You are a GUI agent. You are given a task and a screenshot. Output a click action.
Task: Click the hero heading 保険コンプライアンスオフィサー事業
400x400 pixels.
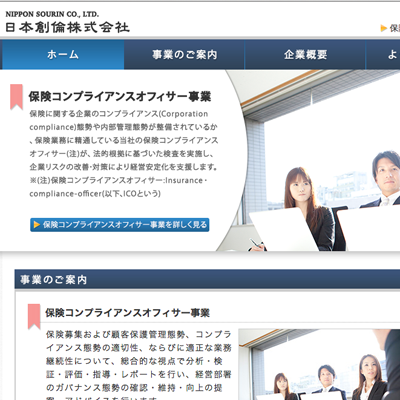120,97
